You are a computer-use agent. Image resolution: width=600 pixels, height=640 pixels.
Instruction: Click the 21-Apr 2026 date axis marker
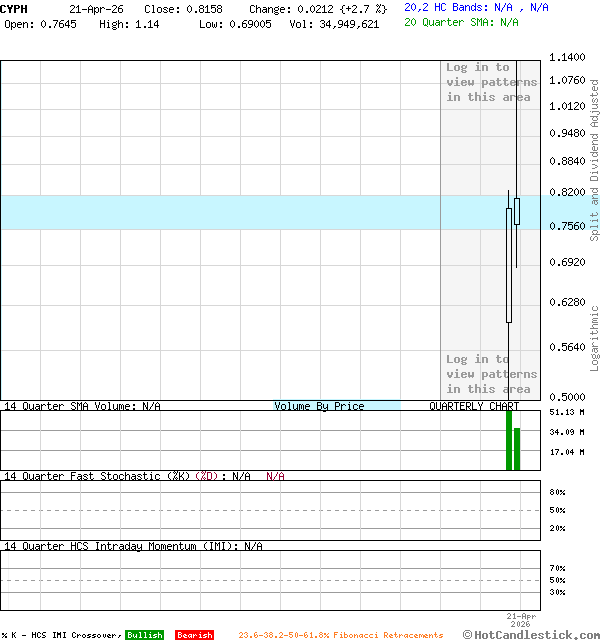(x=521, y=620)
